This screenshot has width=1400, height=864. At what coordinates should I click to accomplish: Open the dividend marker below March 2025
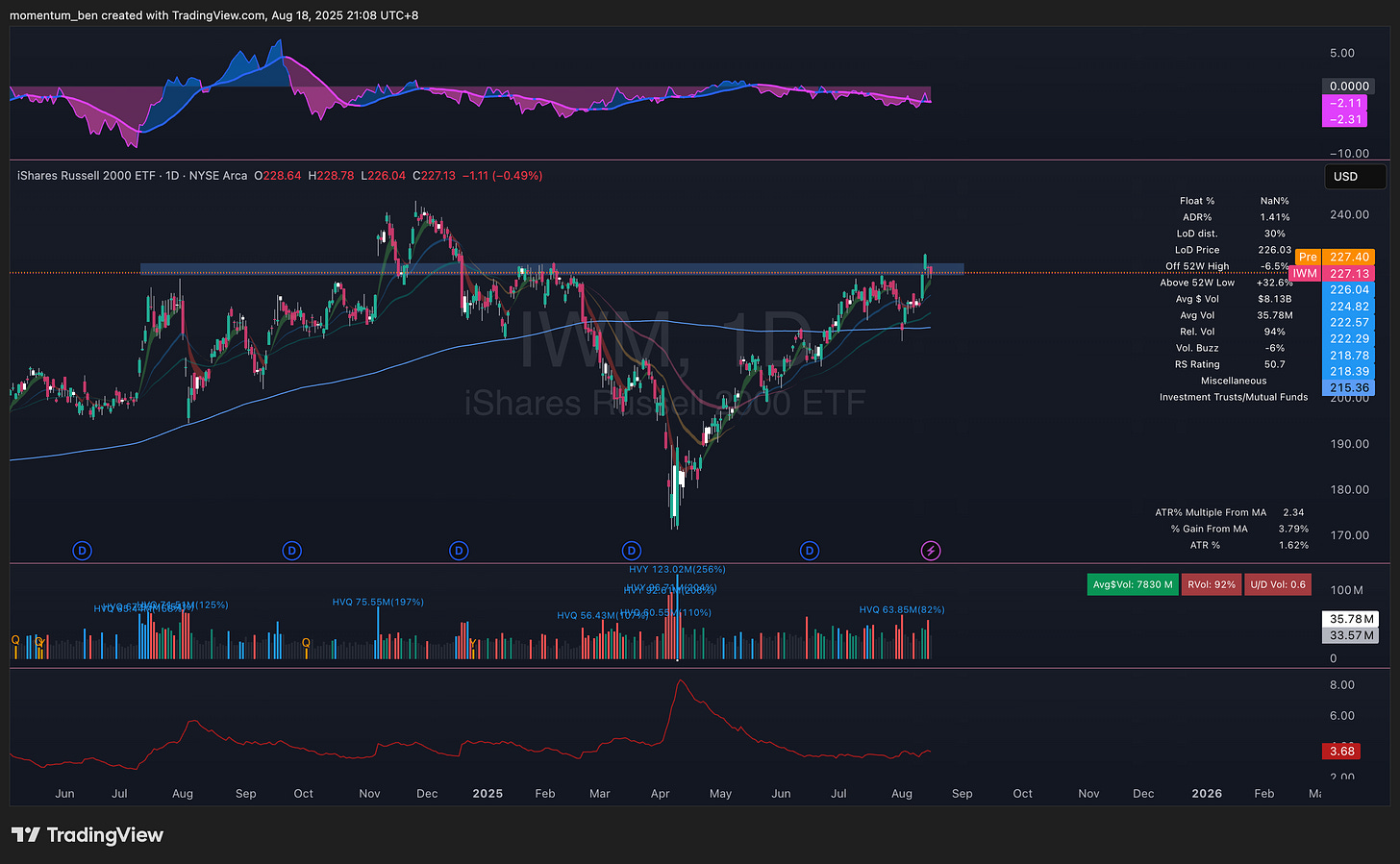(x=631, y=551)
